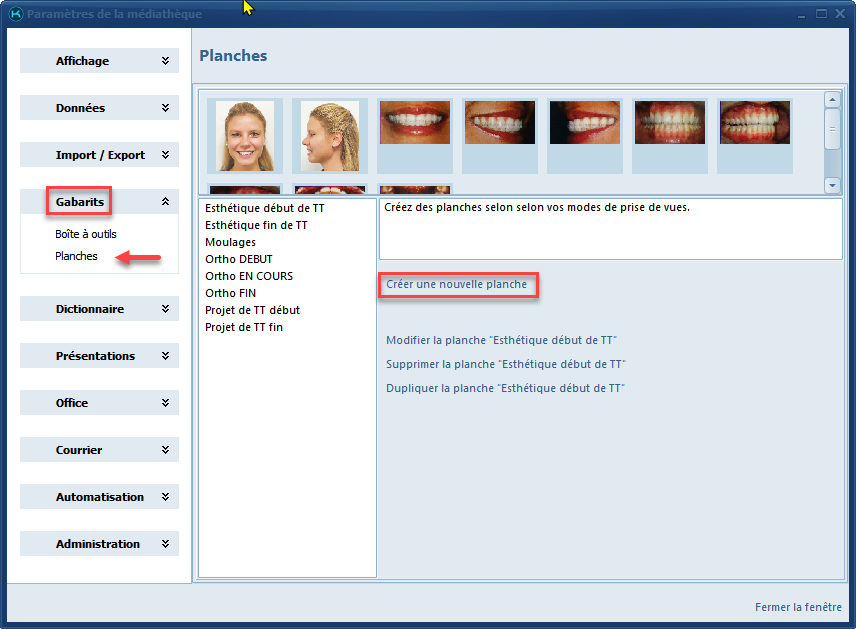Viewport: 856px width, 629px height.
Task: Expand the Données section chevron
Action: pos(165,108)
